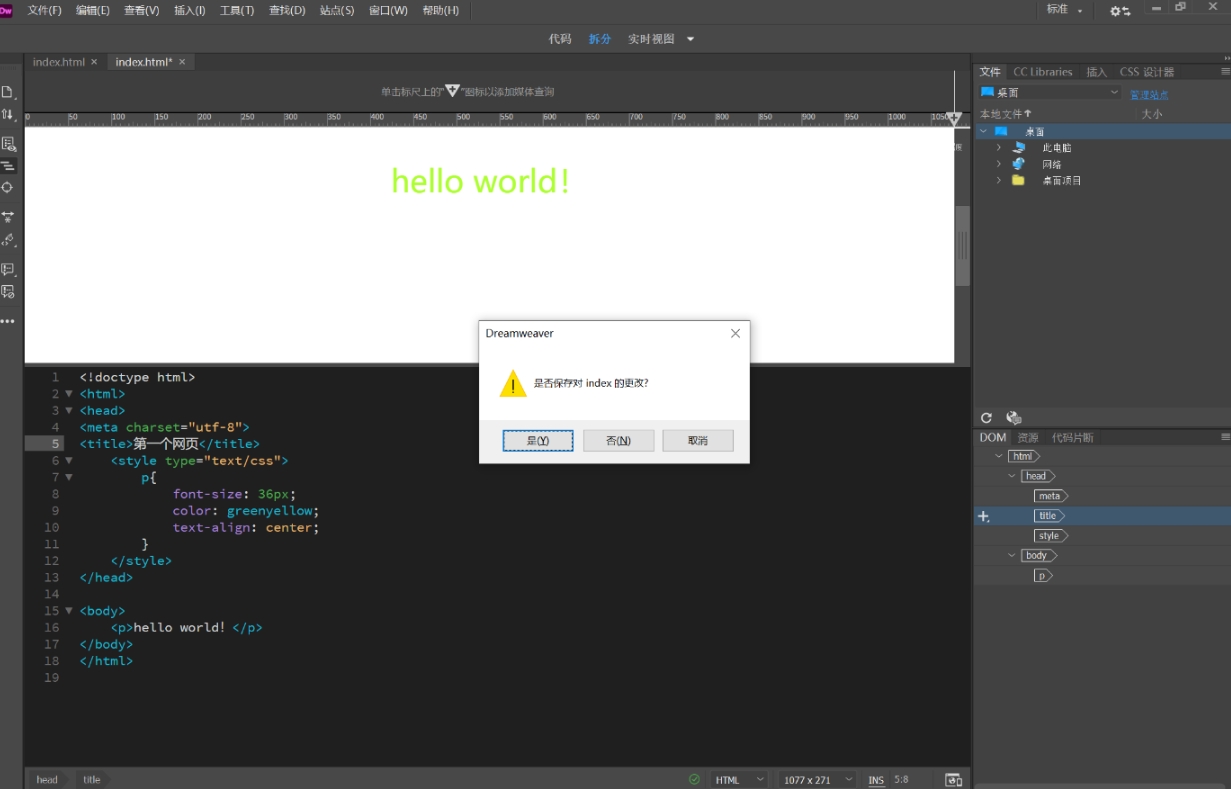Select the title node in DOM panel
This screenshot has width=1231, height=789.
(1047, 516)
